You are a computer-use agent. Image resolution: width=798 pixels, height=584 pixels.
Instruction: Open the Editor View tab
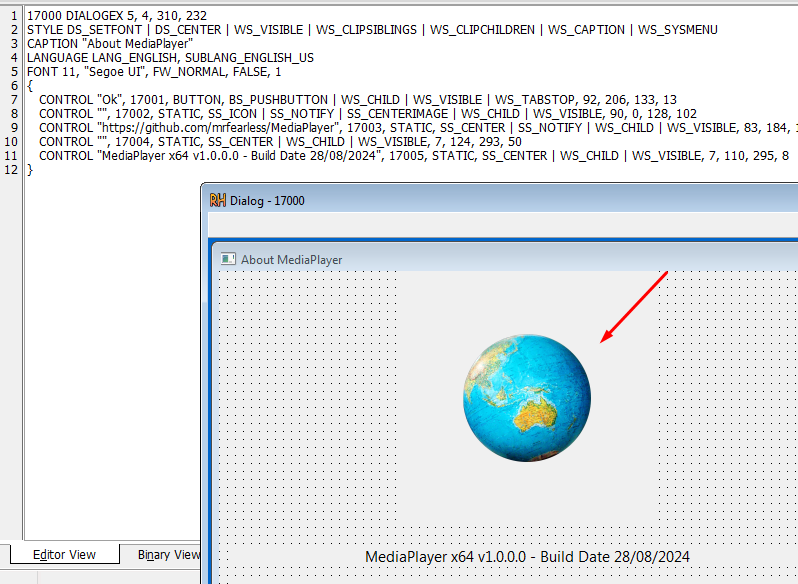tap(64, 554)
